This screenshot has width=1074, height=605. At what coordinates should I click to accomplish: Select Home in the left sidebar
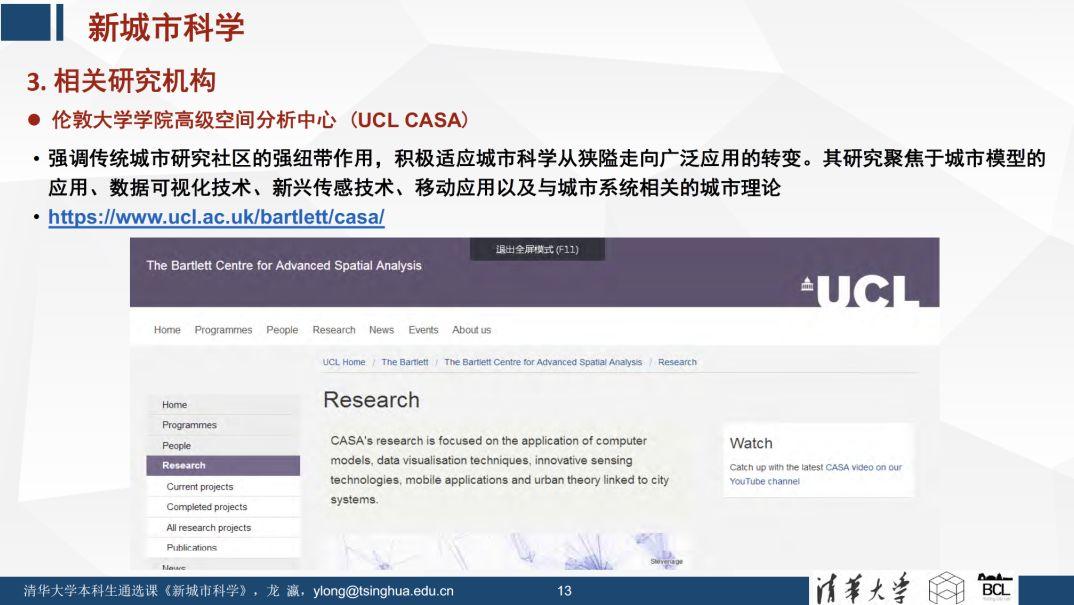(223, 404)
